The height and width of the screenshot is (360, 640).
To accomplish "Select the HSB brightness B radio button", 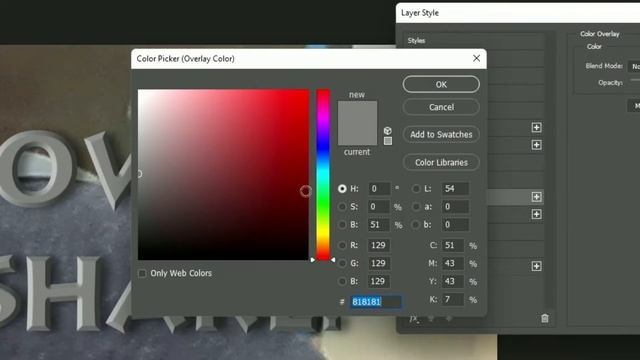I will [x=342, y=224].
